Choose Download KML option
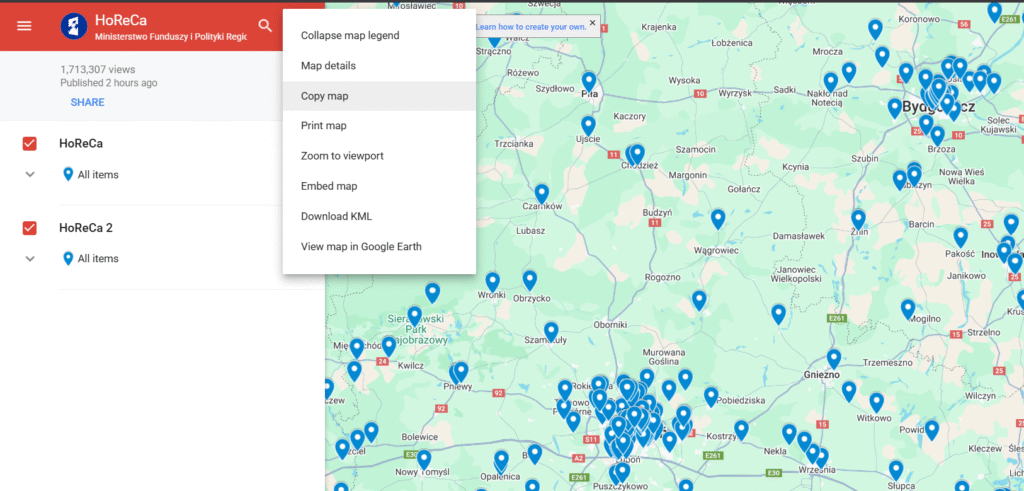1024x491 pixels. click(336, 216)
